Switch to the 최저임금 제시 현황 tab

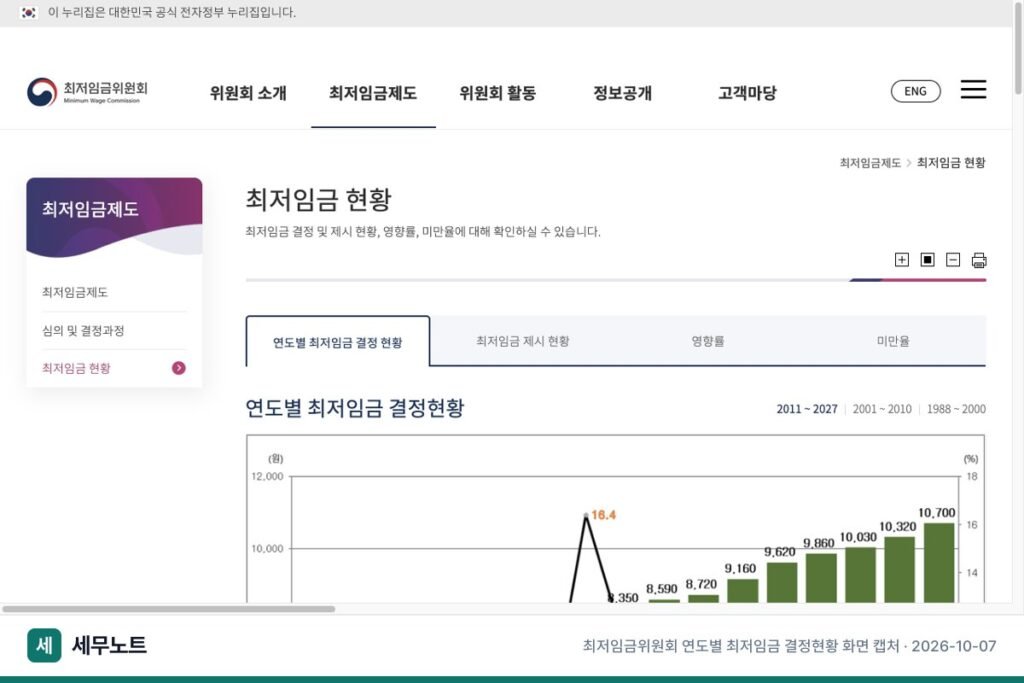coord(522,341)
